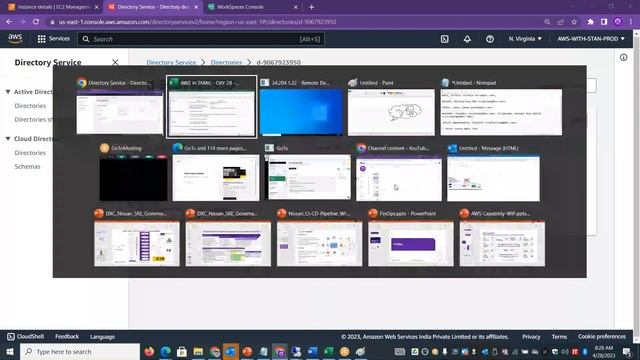Open Chrome three-dot menu
Screen dimensions: 640x360
pyautogui.click(x=631, y=22)
